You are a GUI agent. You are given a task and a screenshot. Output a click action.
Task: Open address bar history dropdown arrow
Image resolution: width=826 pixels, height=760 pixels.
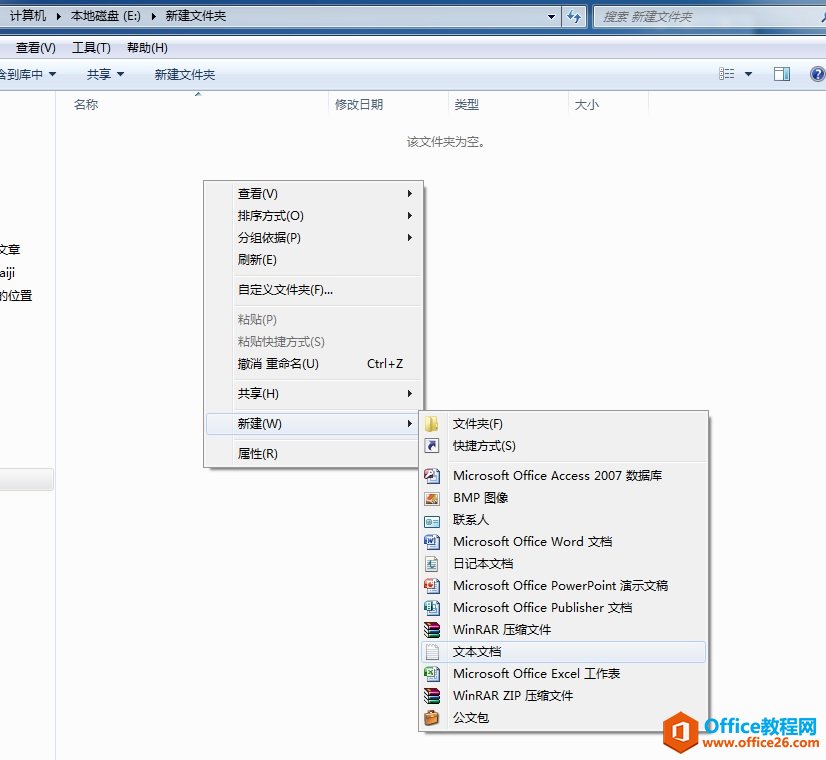click(551, 16)
